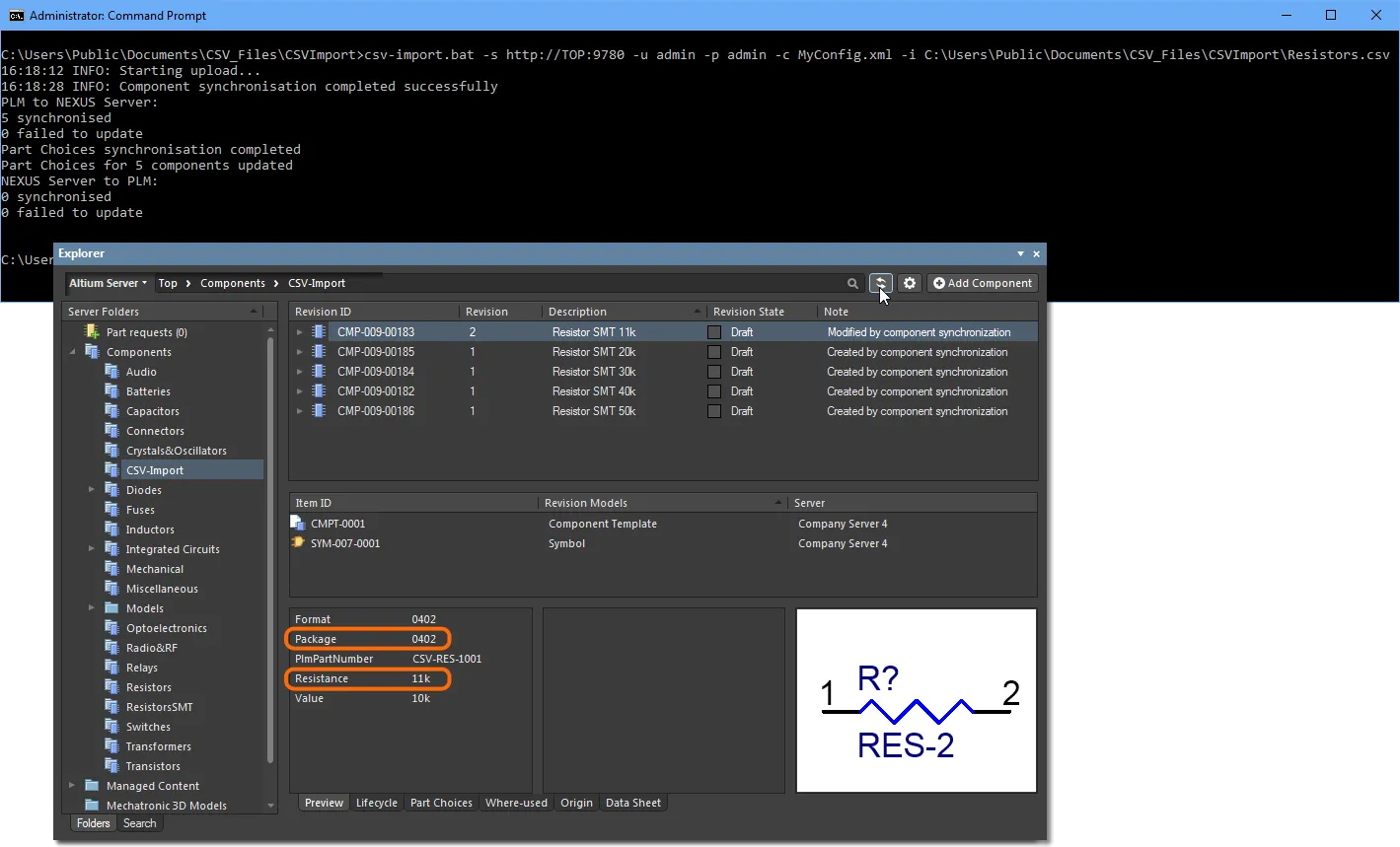
Task: Click the Top breadcrumb link
Action: [168, 284]
